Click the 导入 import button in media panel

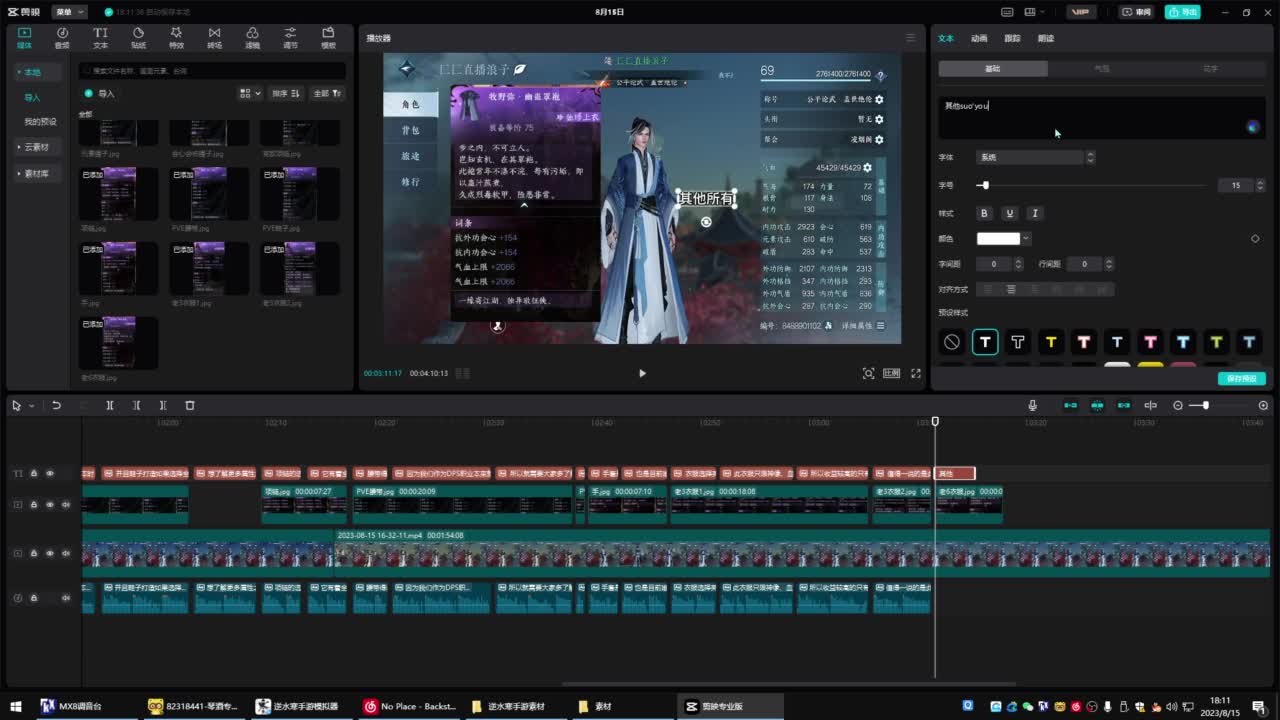click(x=100, y=93)
